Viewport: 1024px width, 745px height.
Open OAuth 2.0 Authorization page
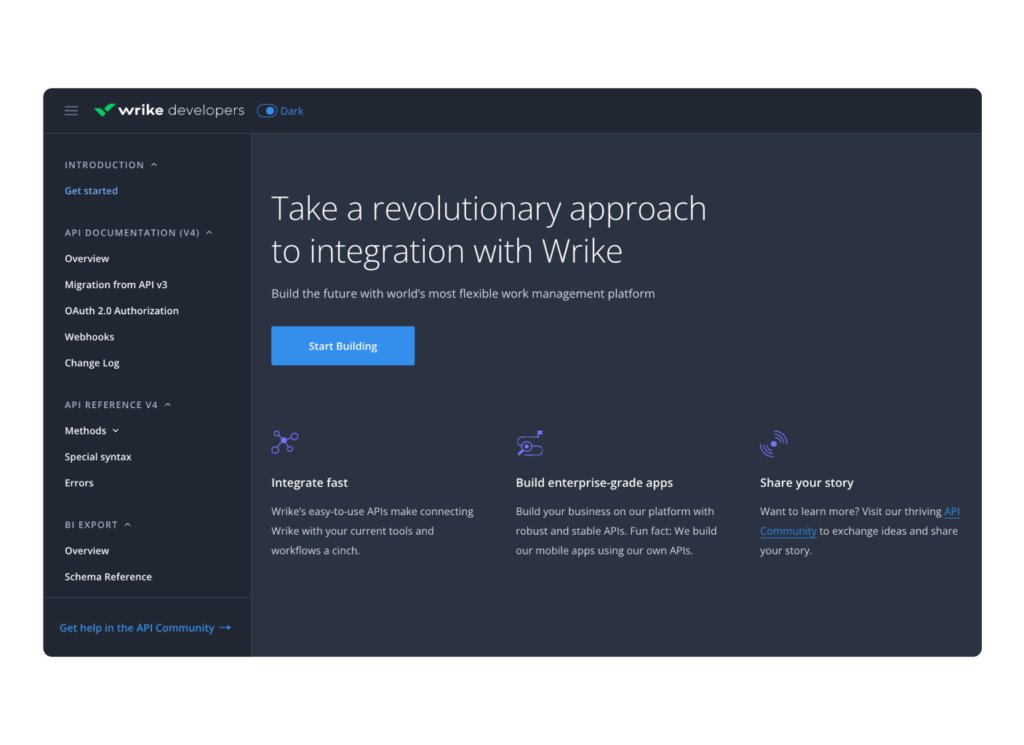point(121,311)
